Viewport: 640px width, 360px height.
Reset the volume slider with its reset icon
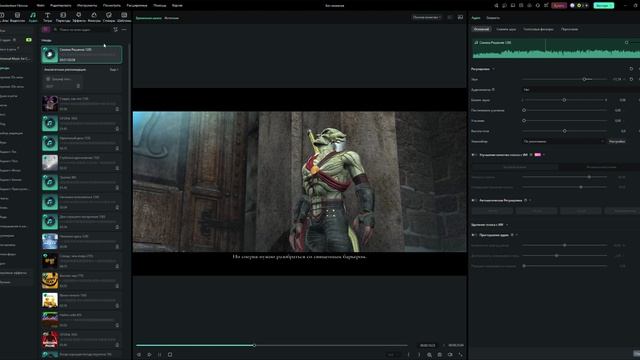(631, 79)
